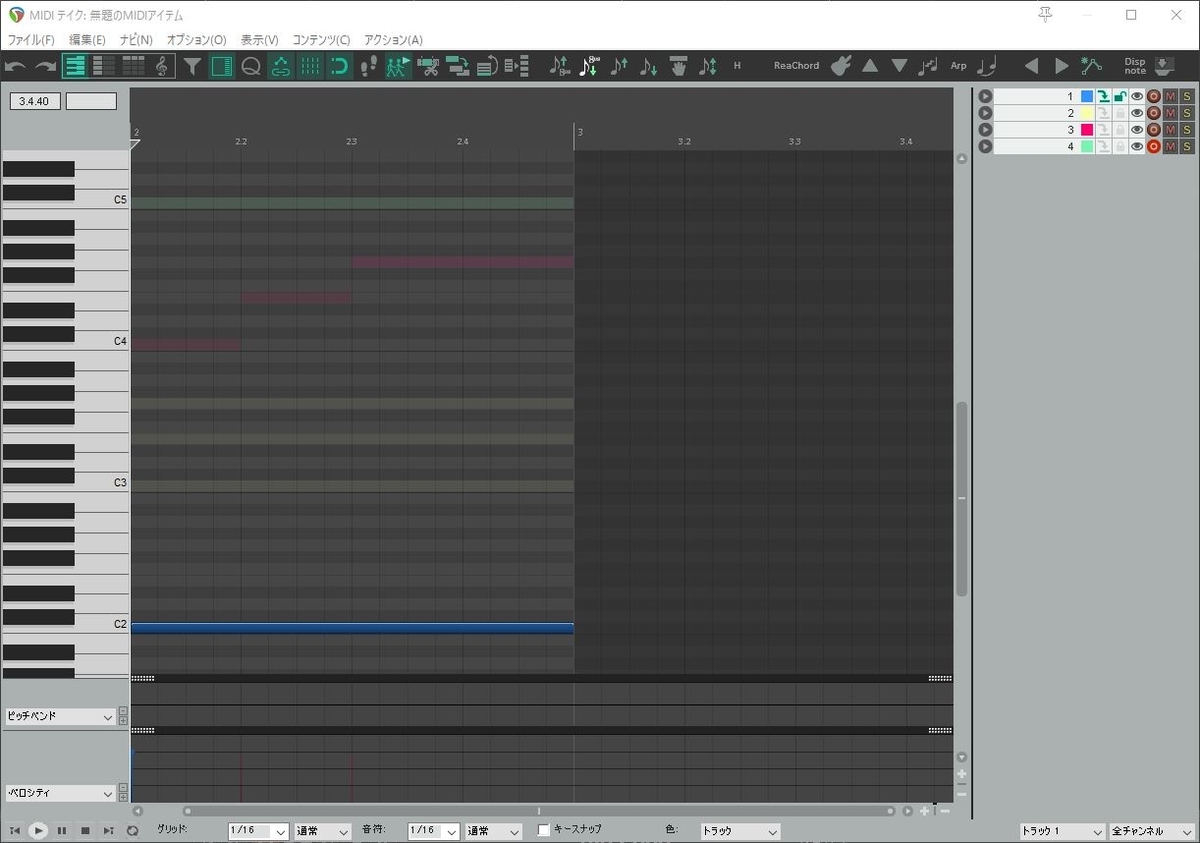1200x843 pixels.
Task: Toggle the repeat loop button in transport
Action: [x=132, y=831]
